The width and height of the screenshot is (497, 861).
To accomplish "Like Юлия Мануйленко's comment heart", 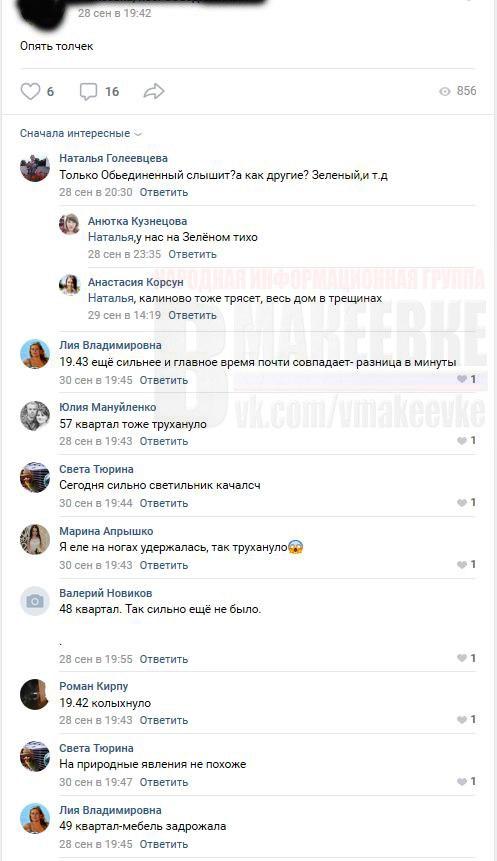I will (x=462, y=440).
